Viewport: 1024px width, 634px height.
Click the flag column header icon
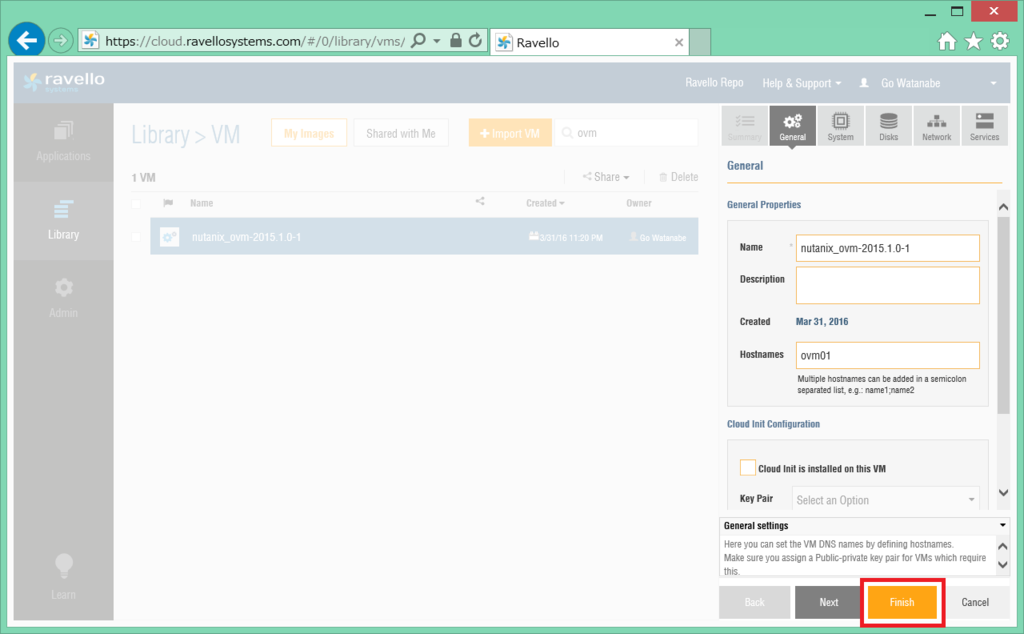pos(168,203)
